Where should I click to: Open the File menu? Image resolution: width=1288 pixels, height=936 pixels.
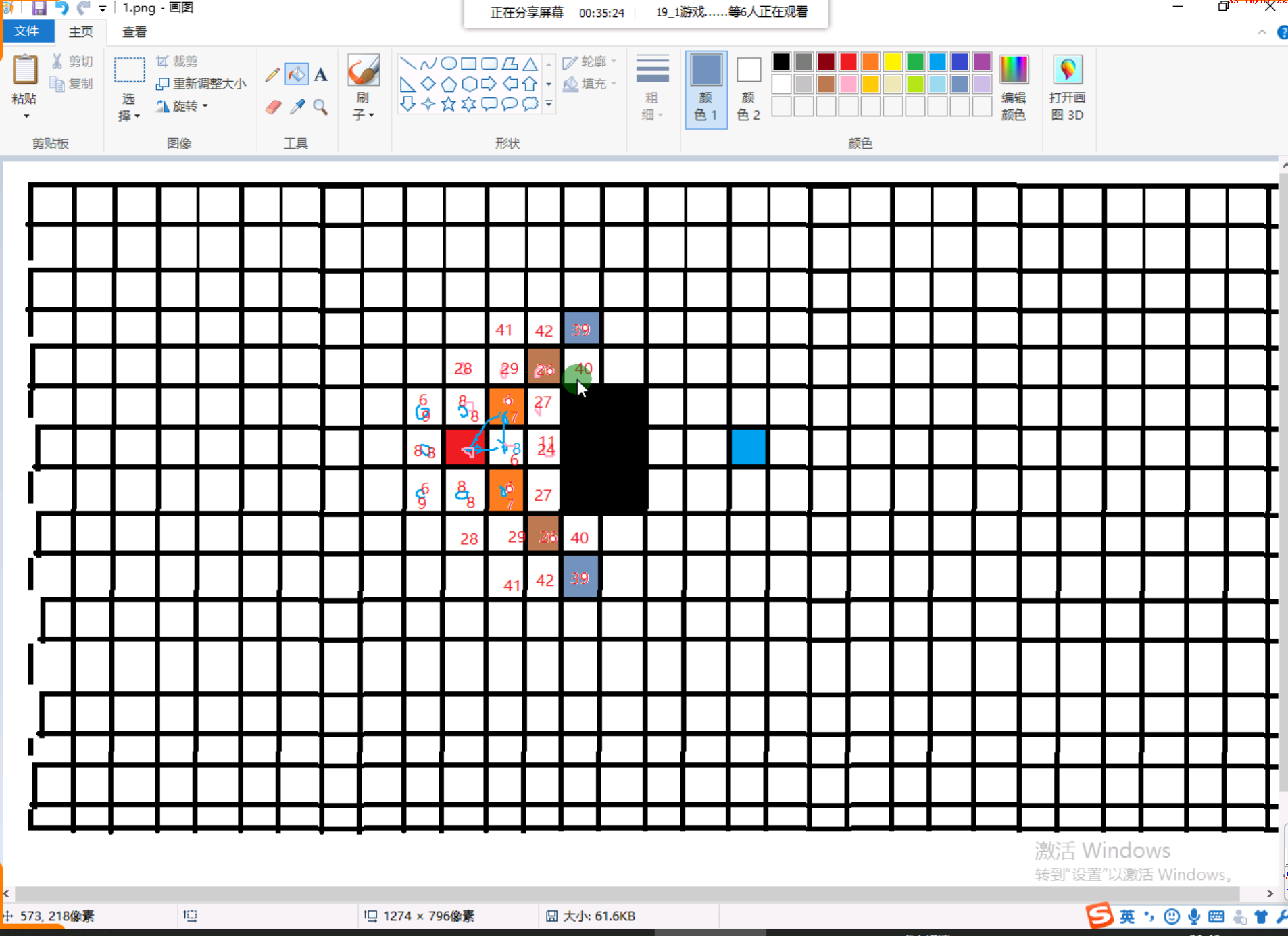(26, 32)
